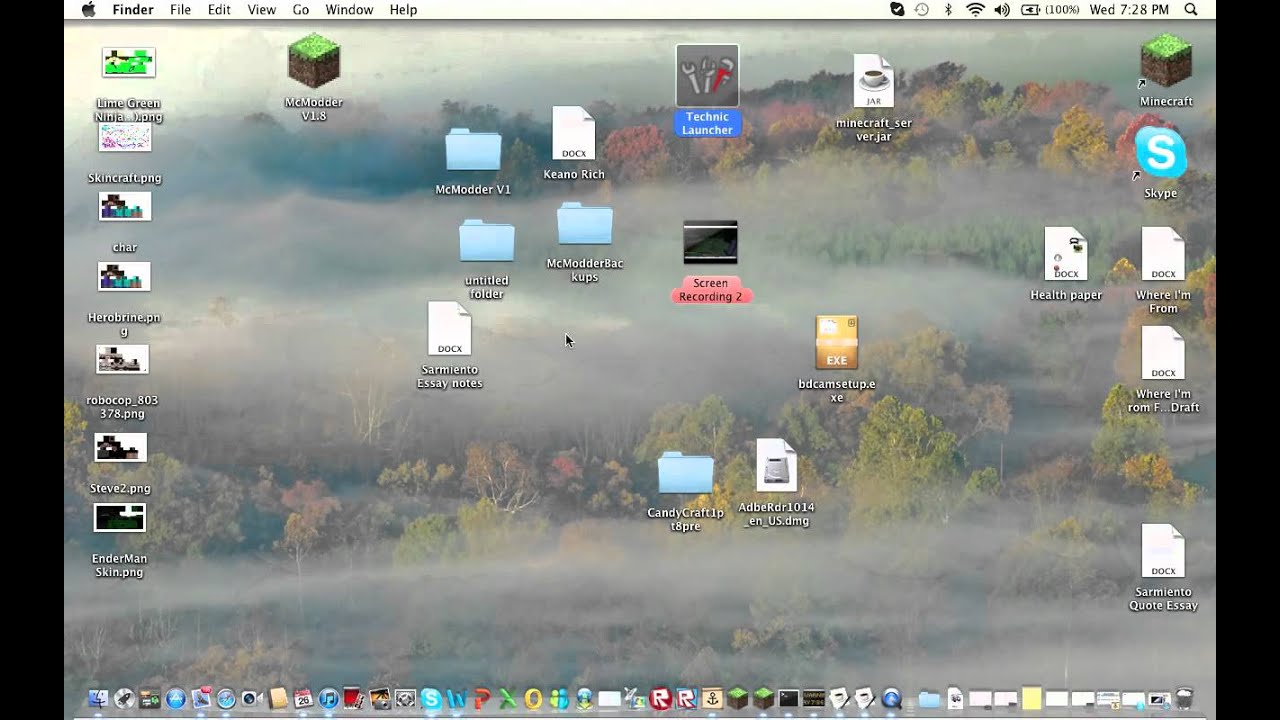Launch Skype from the Dock
The width and height of the screenshot is (1280, 720).
[x=431, y=699]
